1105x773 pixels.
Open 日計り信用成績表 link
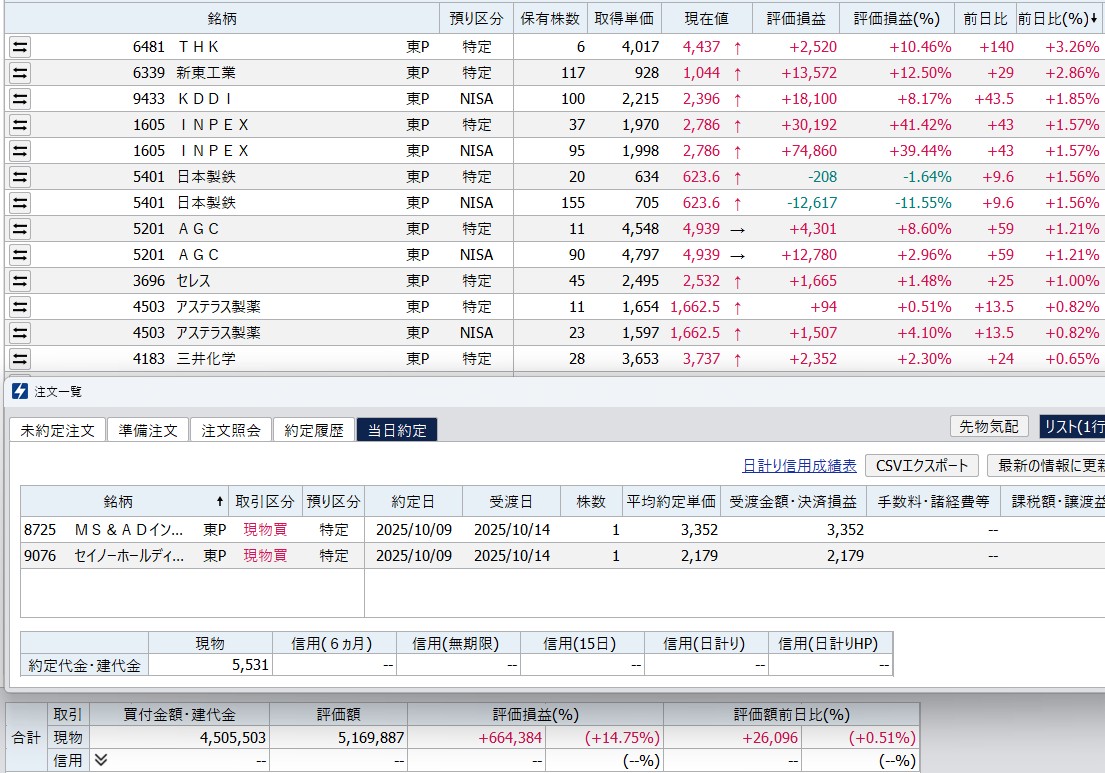click(799, 466)
